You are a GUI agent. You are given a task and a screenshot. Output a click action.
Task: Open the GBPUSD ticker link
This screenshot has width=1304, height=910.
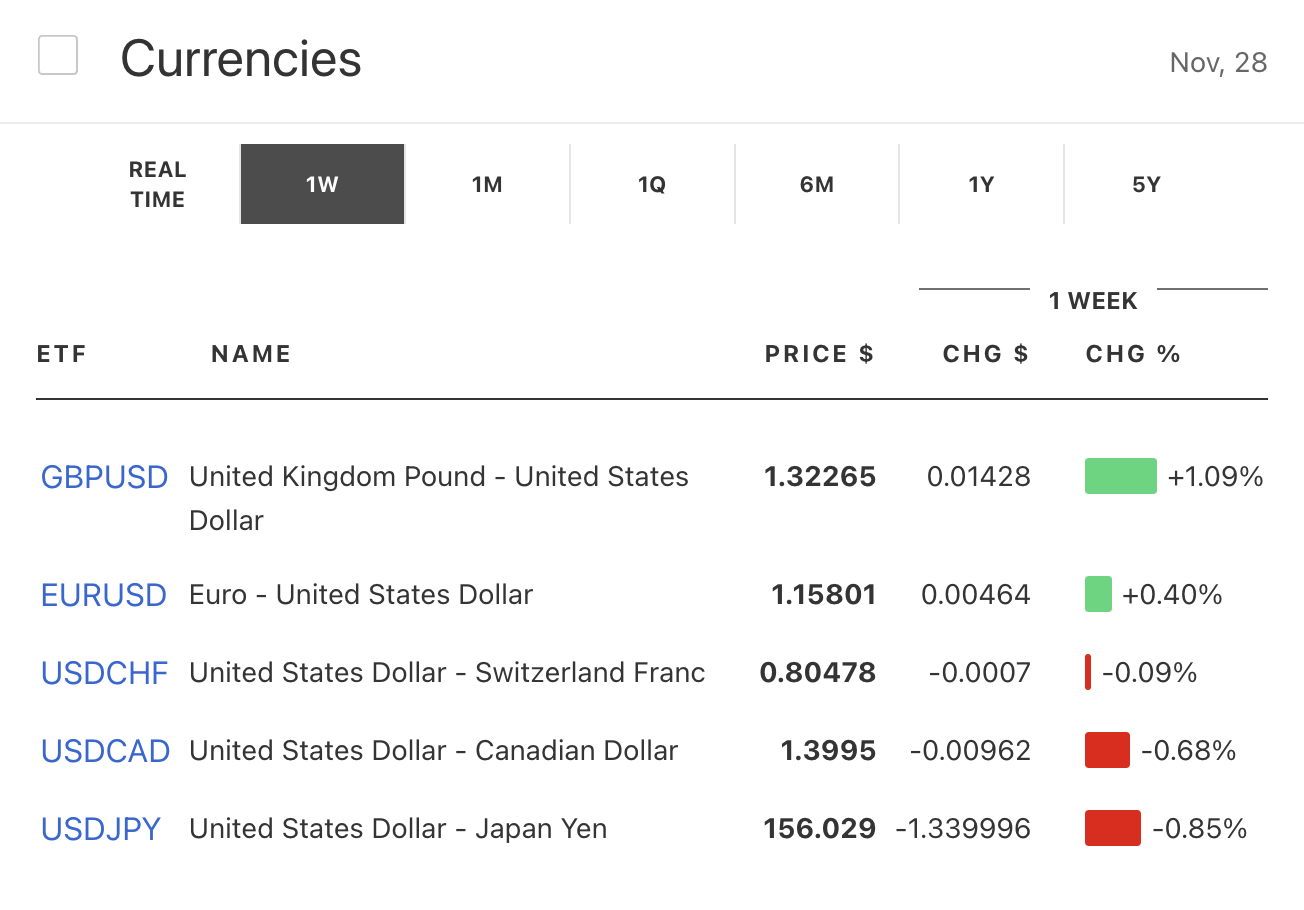point(104,477)
